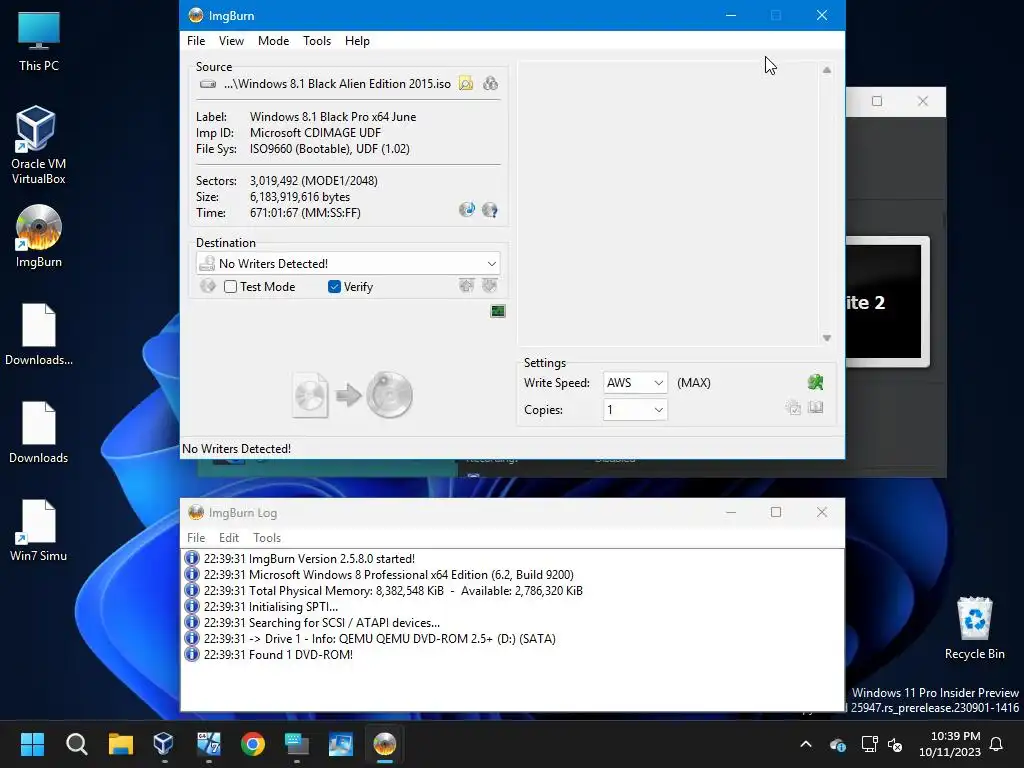Open ImgBurn Help menu
This screenshot has height=768, width=1024.
pos(357,40)
